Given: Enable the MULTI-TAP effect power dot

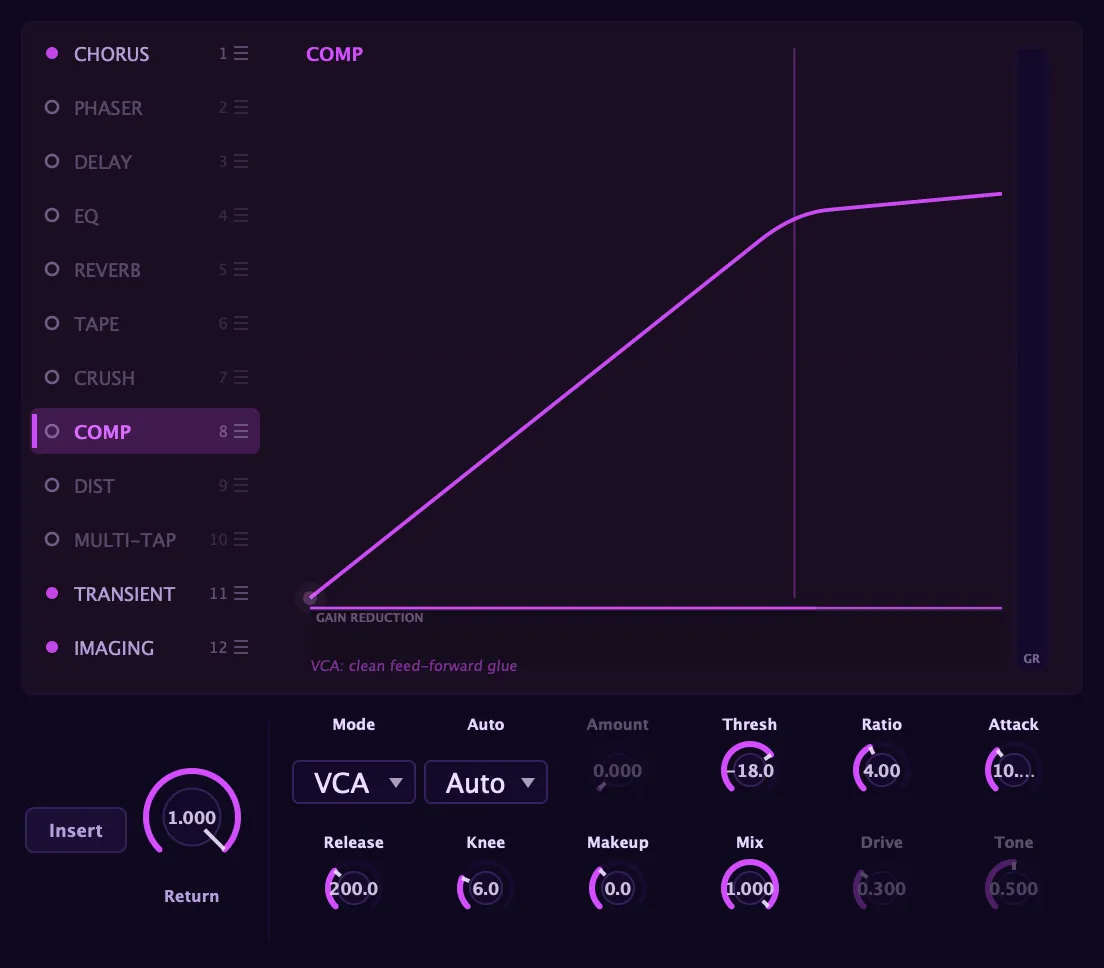Looking at the screenshot, I should (52, 539).
